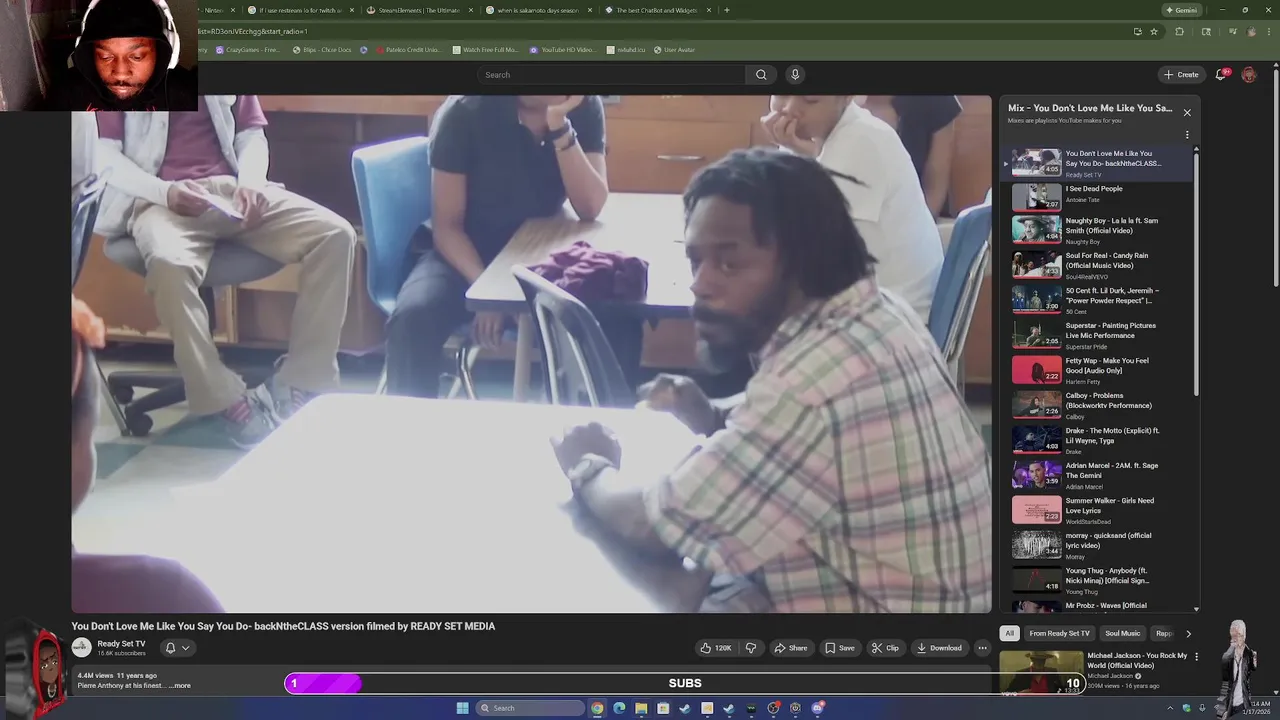Open Gemini in Chrome
Screen dimensions: 1280x720
coord(1181,10)
